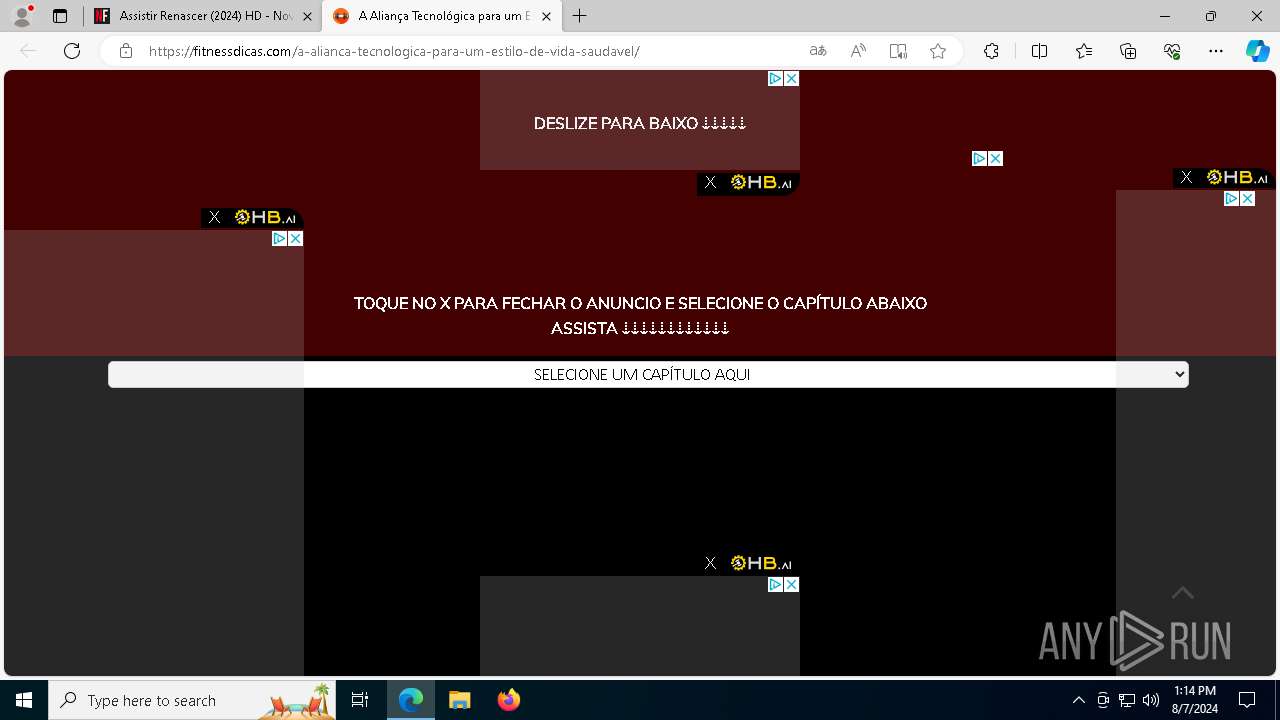This screenshot has height=720, width=1280.
Task: Open Edge Settings and more menu
Action: 1216,51
